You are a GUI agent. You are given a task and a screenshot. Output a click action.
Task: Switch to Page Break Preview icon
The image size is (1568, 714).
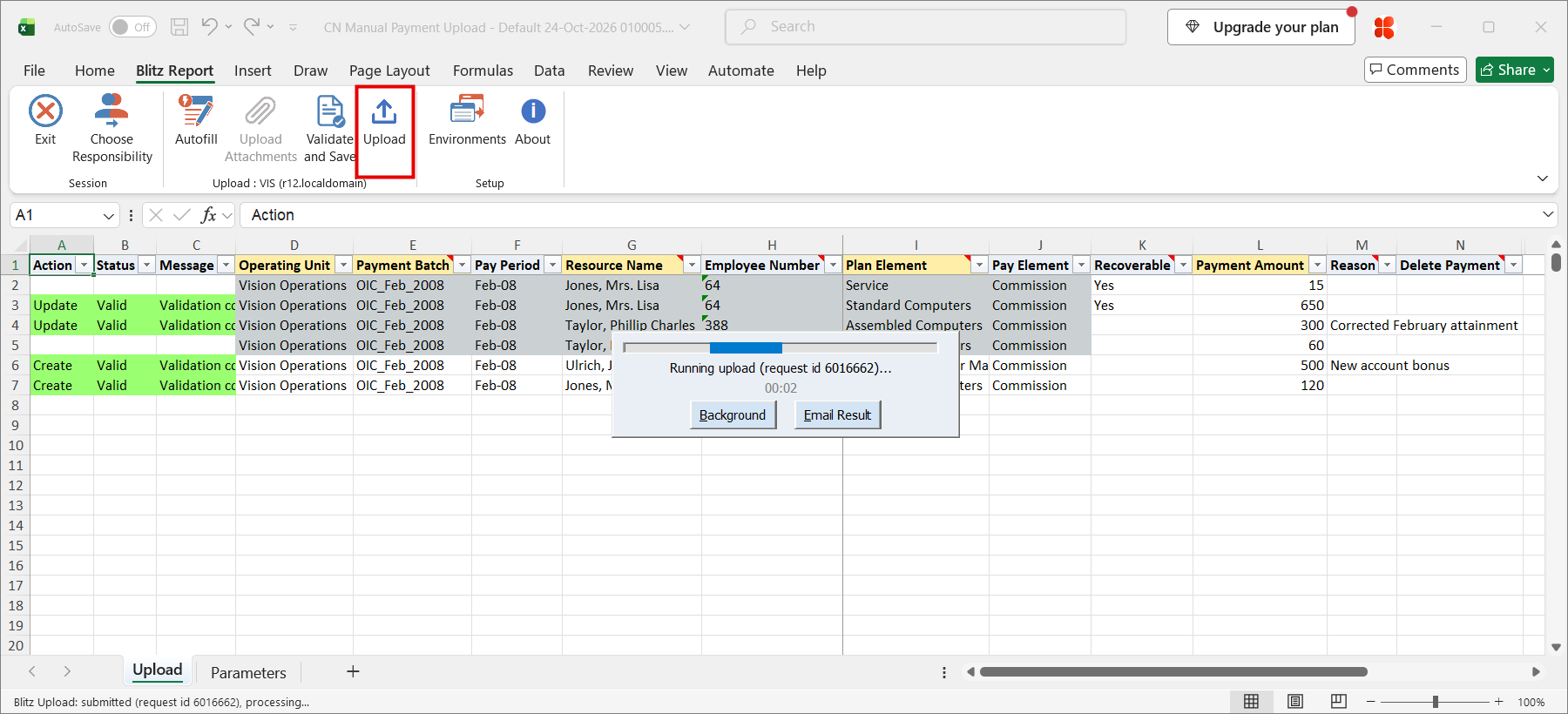1339,702
